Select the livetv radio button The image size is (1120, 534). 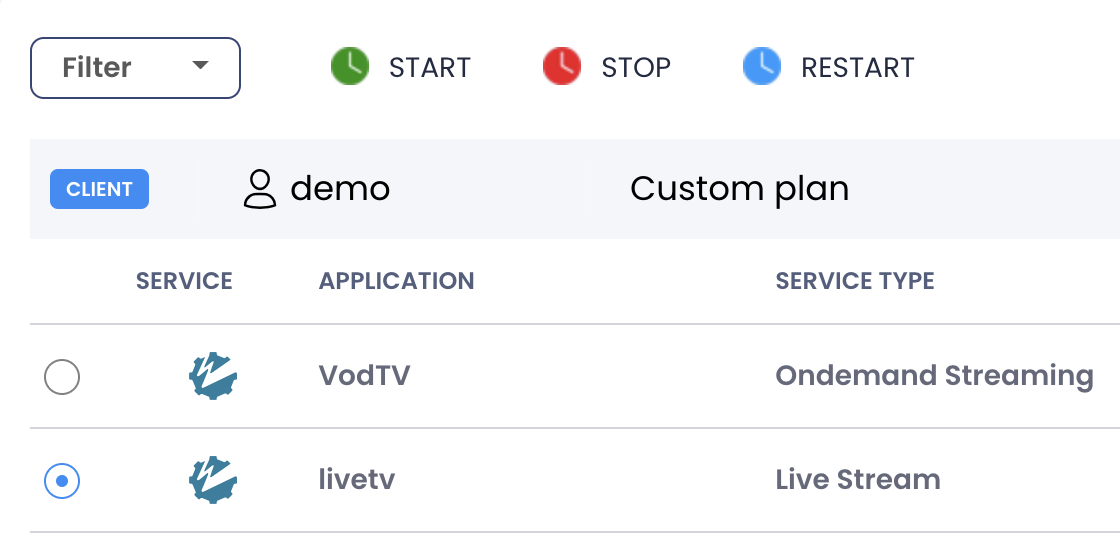[62, 481]
